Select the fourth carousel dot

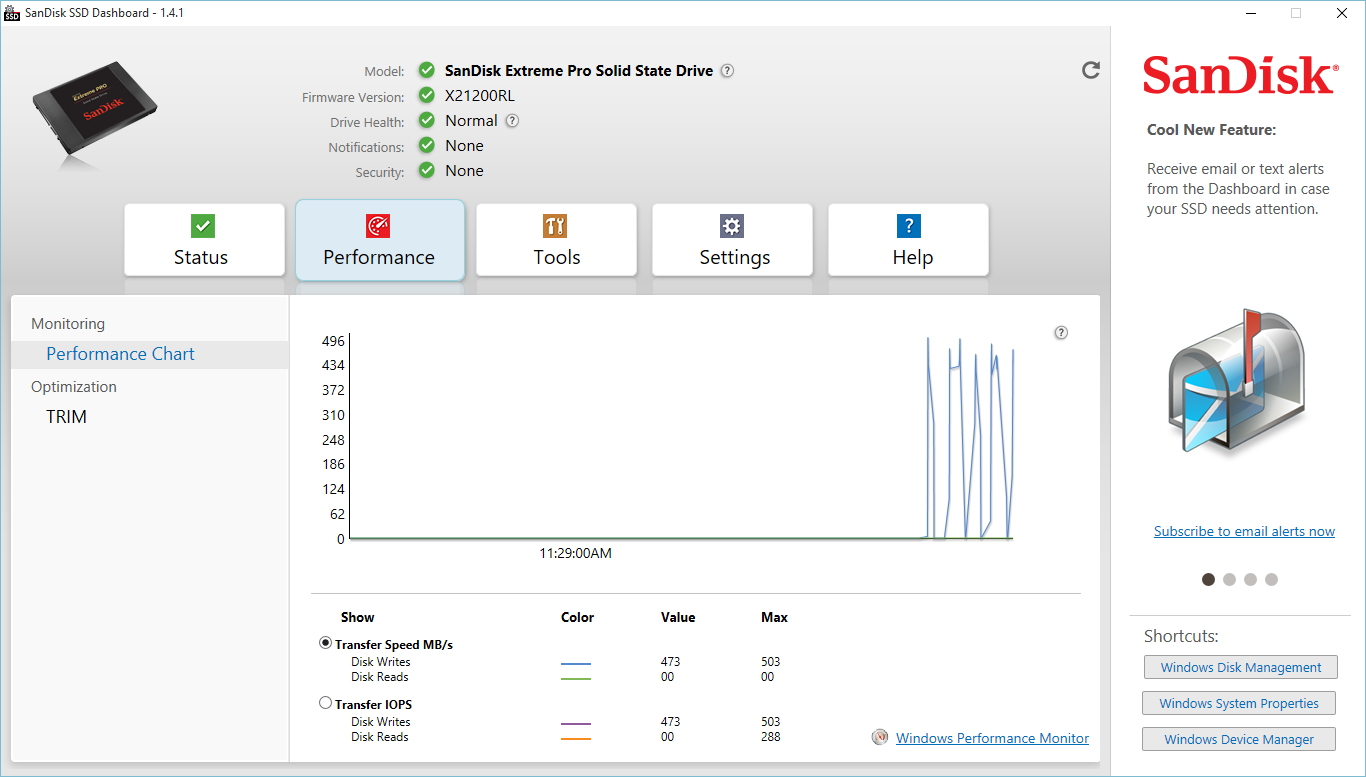1271,579
